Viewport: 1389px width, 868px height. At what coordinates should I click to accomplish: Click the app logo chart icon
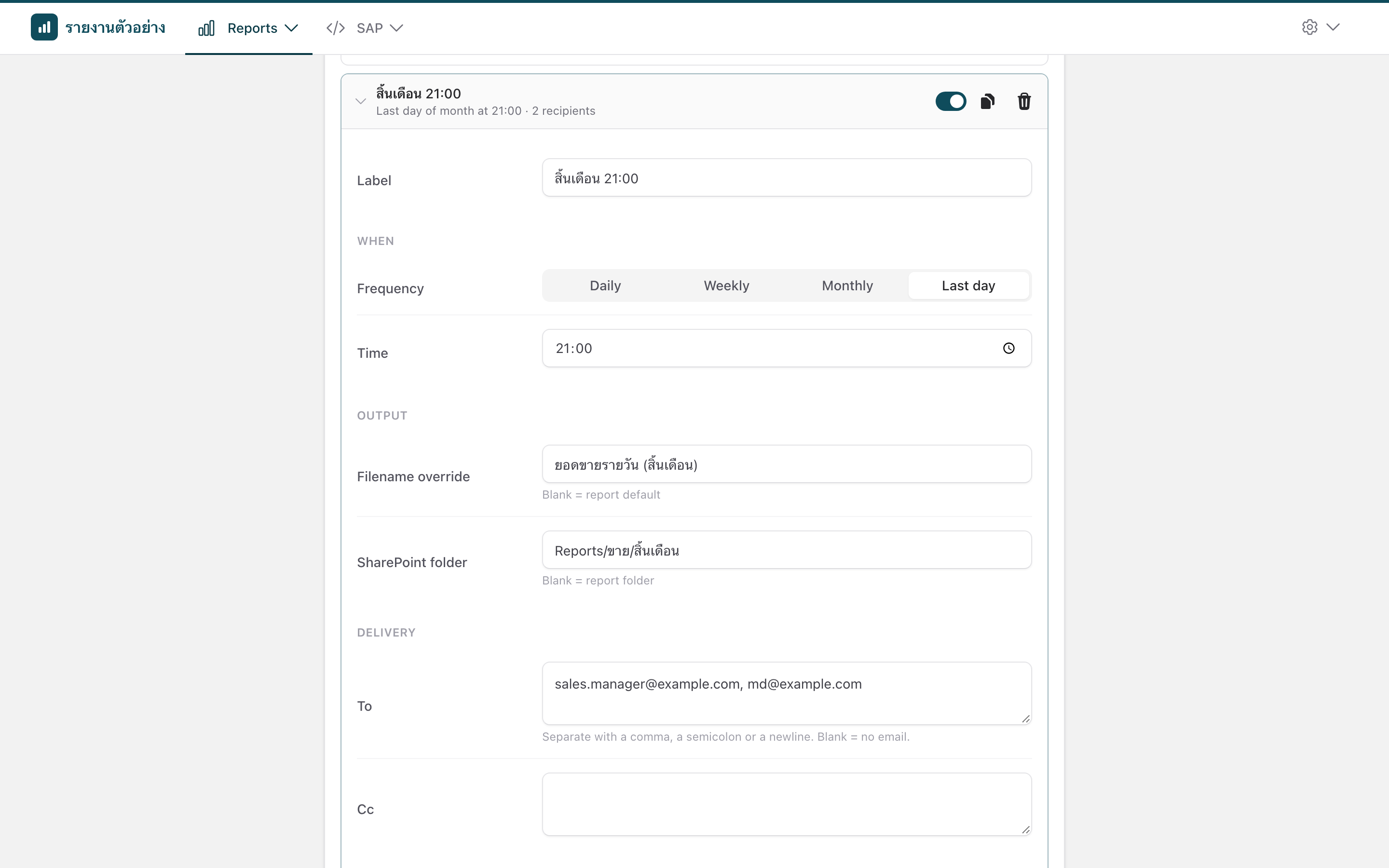pos(44,27)
